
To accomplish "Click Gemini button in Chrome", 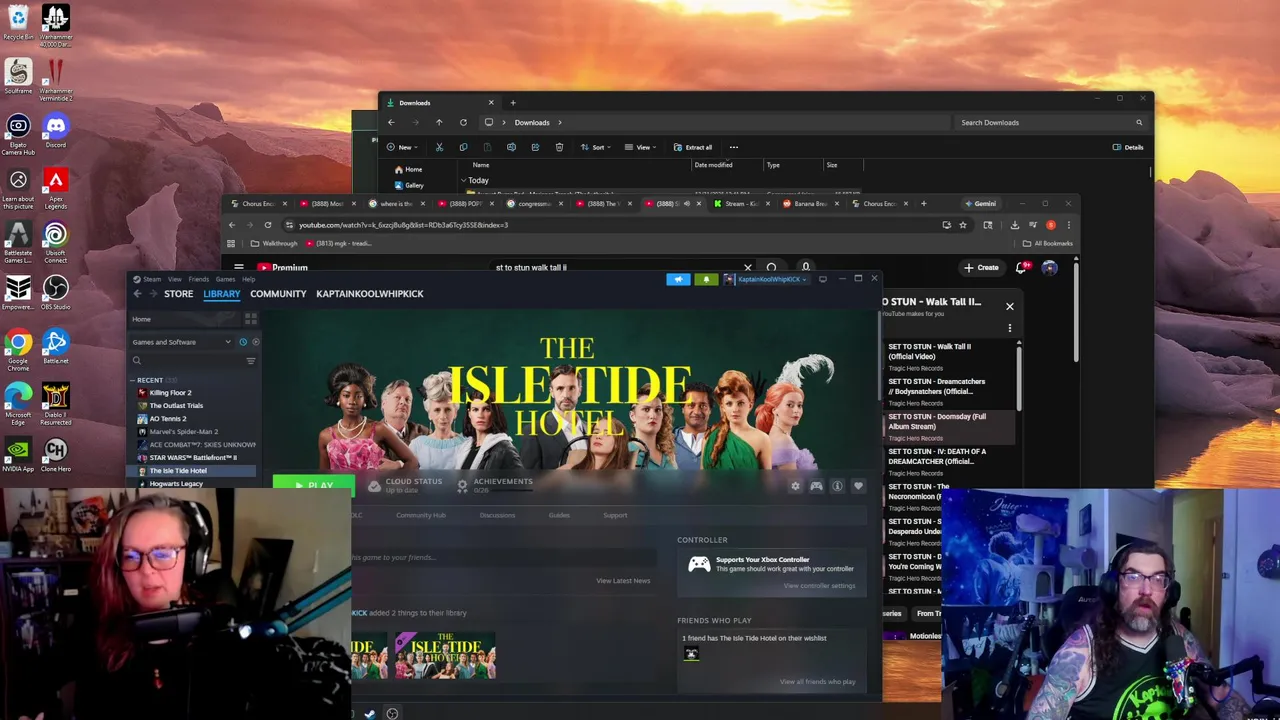I will tap(980, 204).
